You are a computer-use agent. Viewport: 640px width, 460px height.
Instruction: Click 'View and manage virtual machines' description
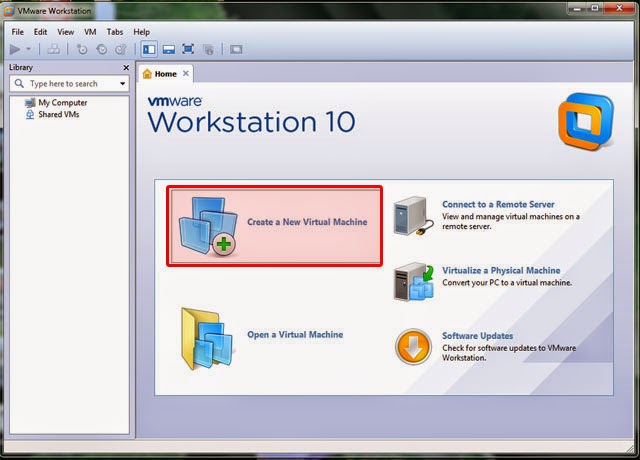point(511,221)
